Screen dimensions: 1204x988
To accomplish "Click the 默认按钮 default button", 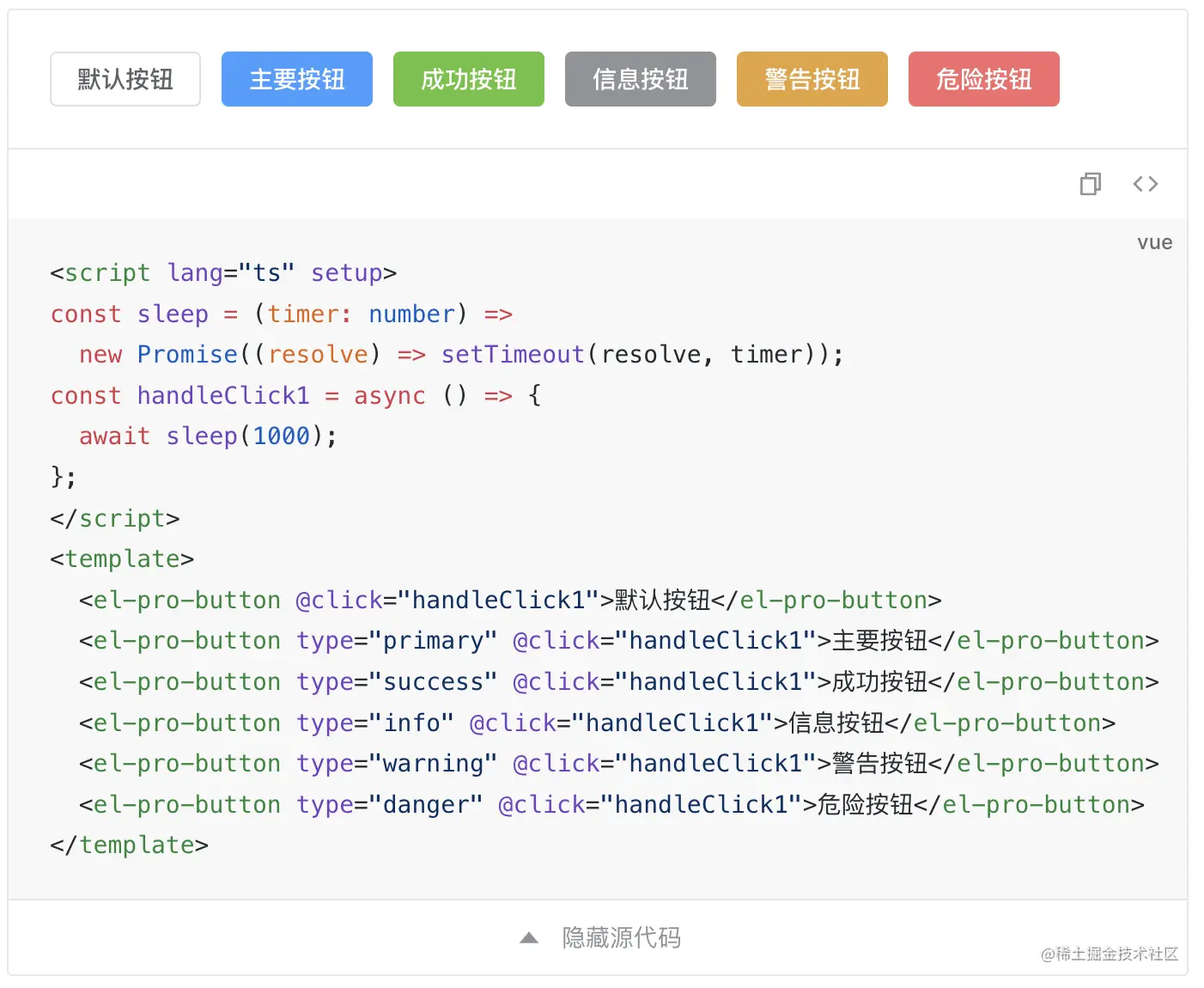I will click(125, 79).
